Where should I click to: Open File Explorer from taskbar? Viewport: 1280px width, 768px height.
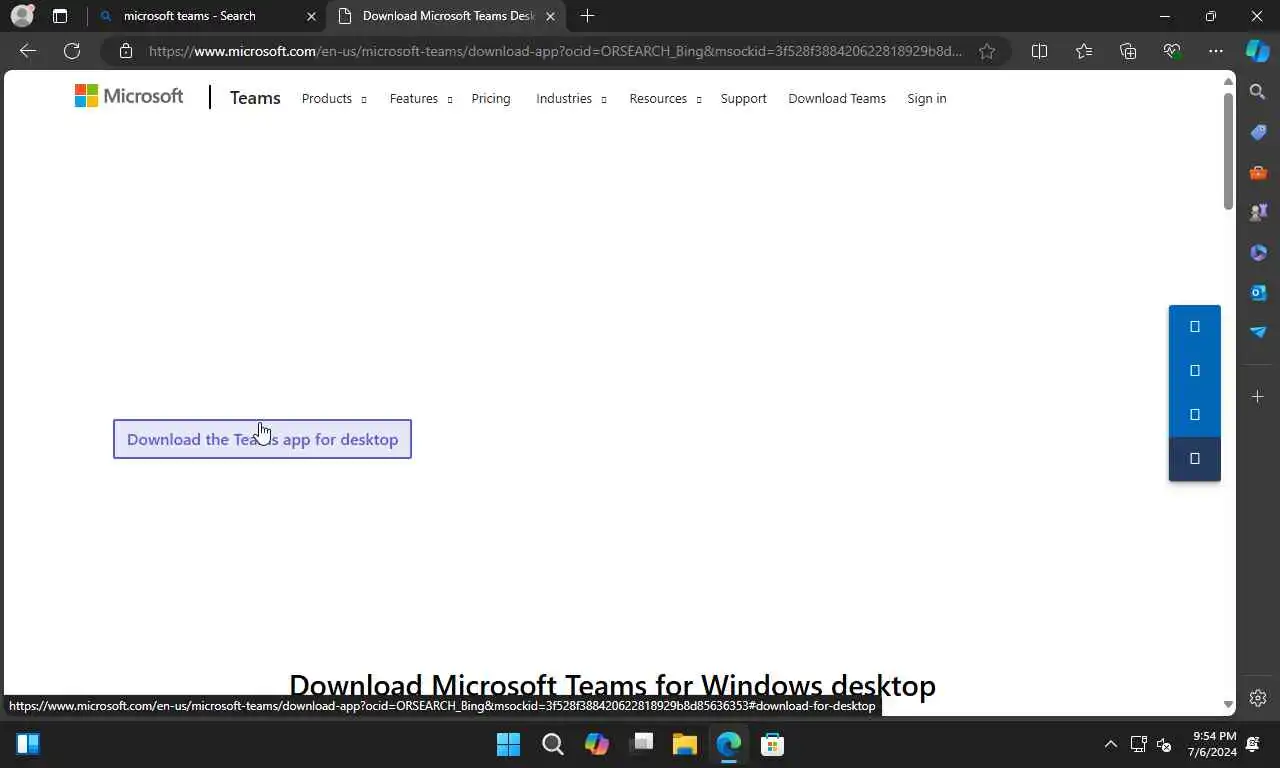684,744
